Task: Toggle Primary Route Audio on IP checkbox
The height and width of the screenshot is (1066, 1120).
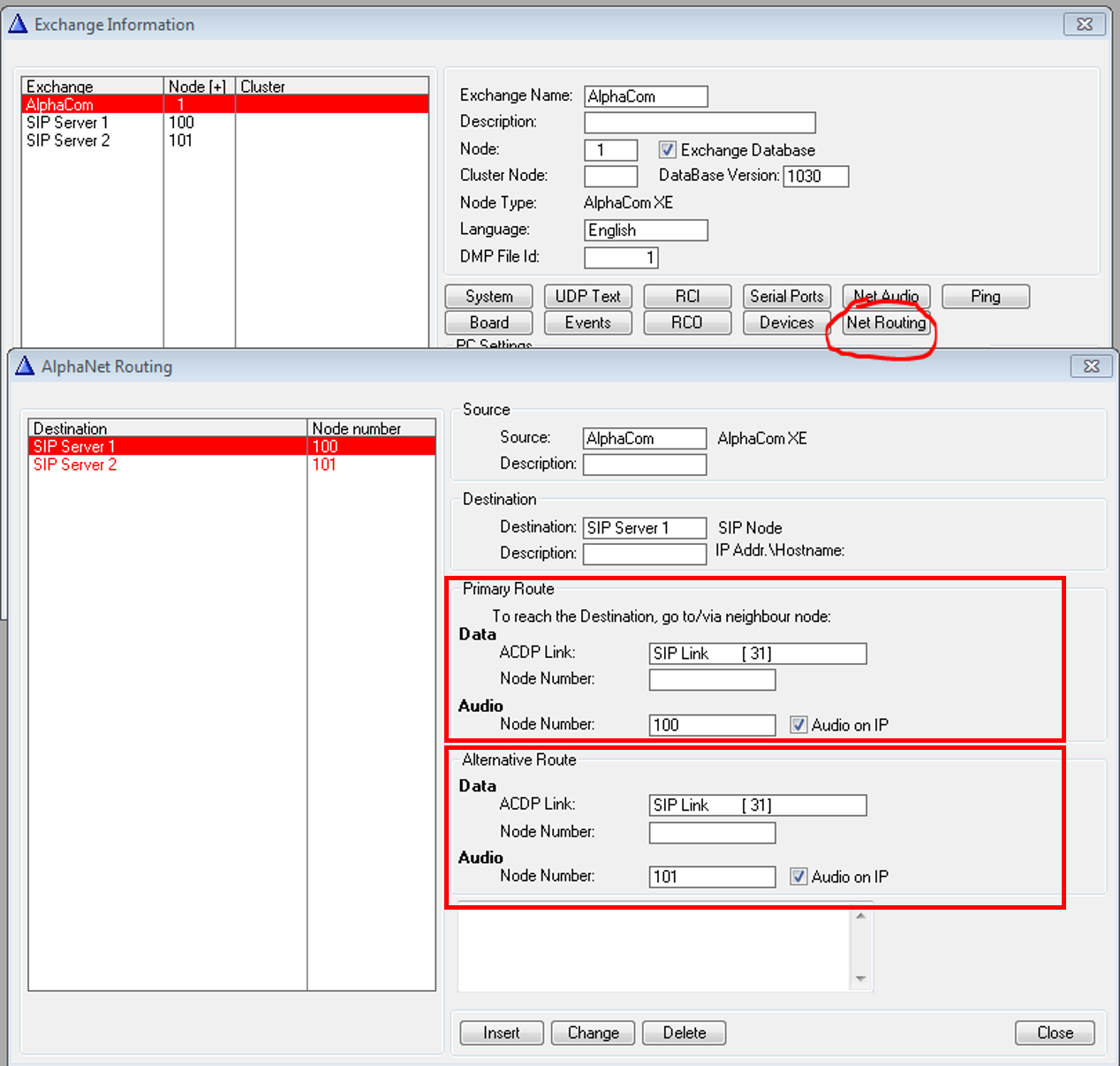Action: [798, 725]
